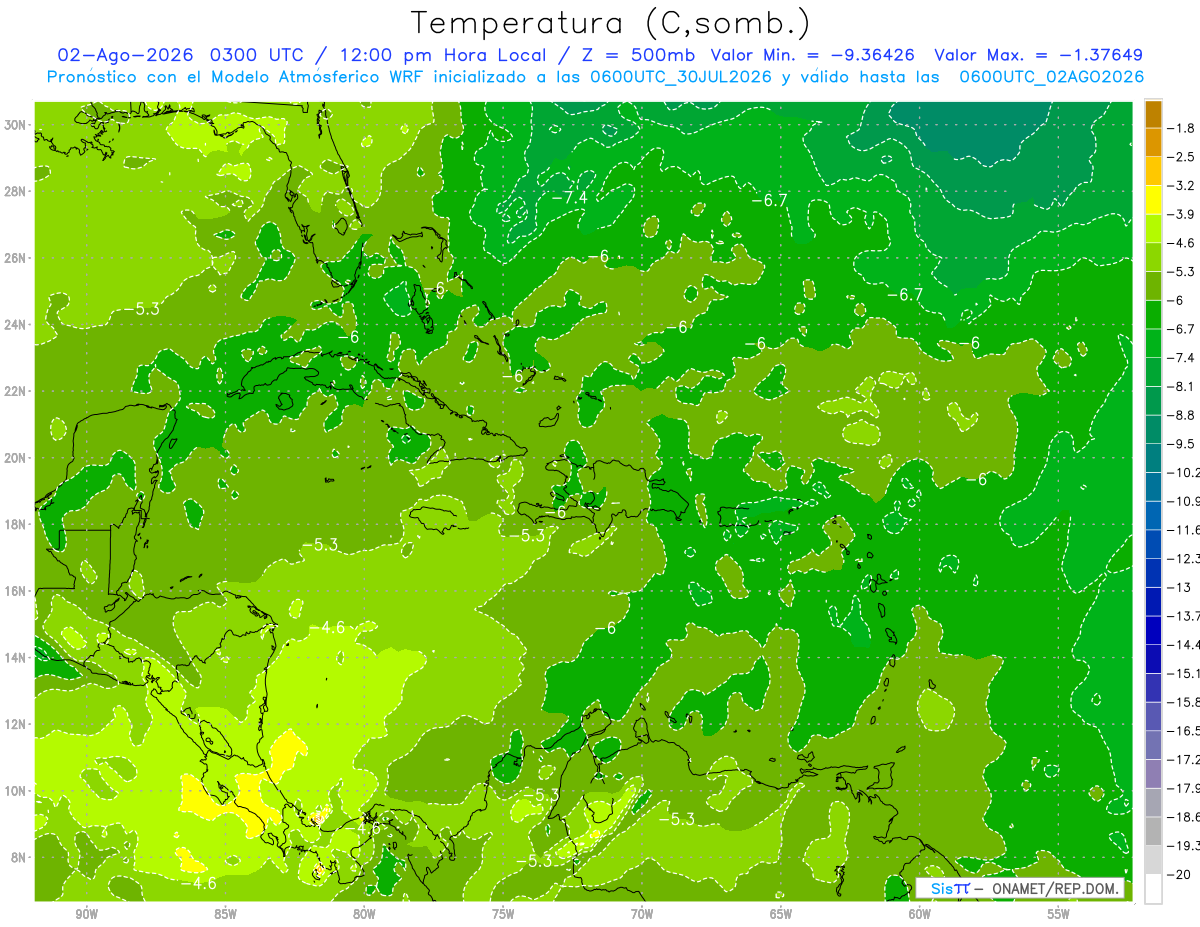The image size is (1200, 927).
Task: Click the 30N latitude axis label
Action: click(16, 125)
